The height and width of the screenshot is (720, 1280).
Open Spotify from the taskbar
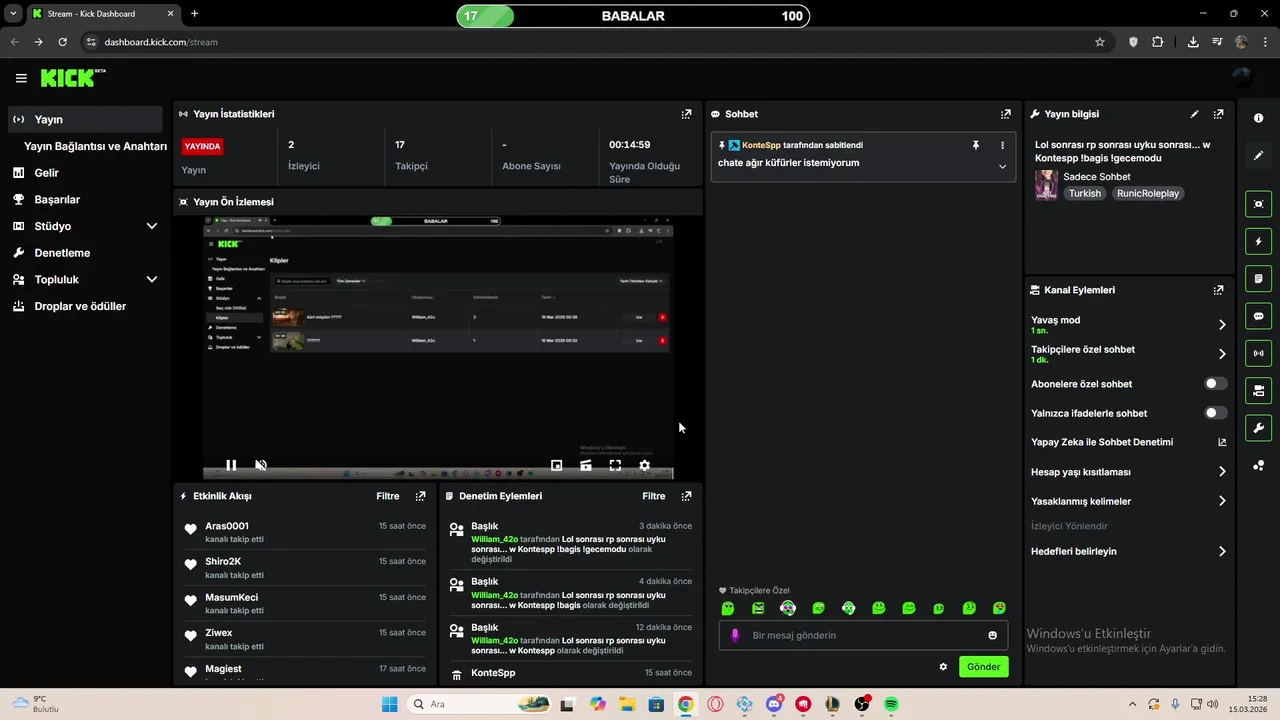pos(891,704)
